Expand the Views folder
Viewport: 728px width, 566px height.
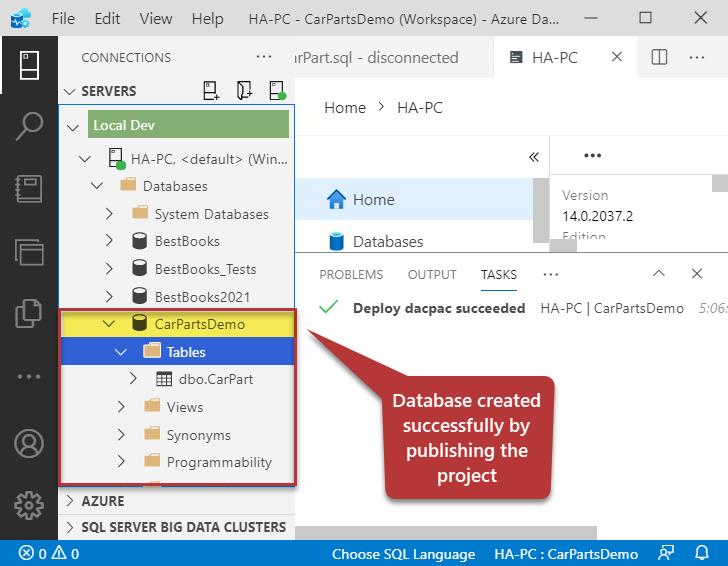point(121,407)
